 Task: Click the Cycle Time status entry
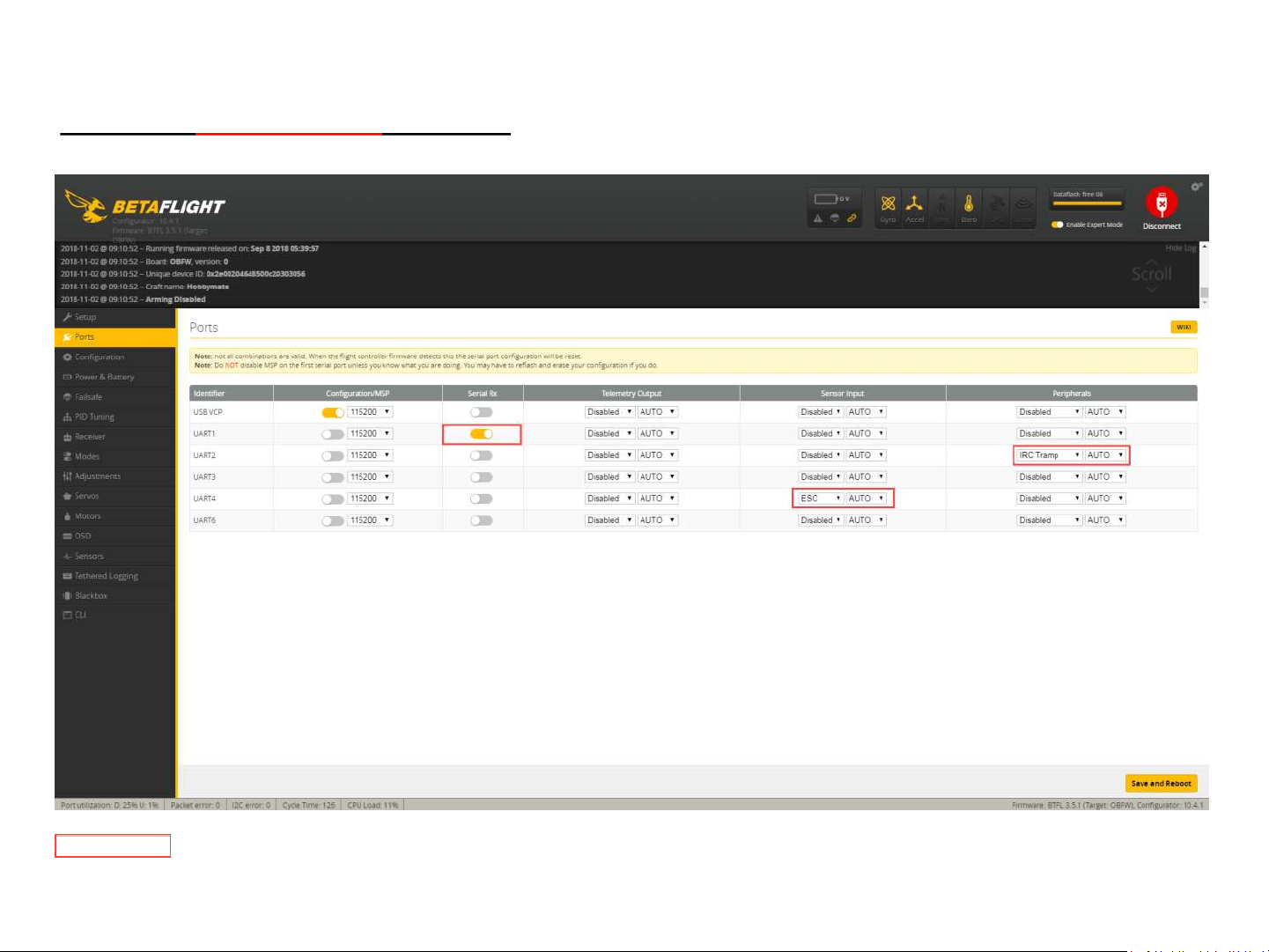tap(308, 805)
